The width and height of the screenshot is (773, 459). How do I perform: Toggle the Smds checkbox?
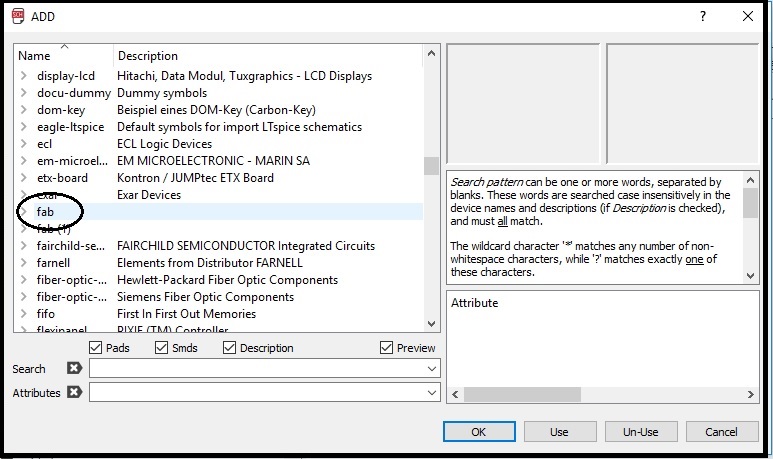(x=161, y=348)
